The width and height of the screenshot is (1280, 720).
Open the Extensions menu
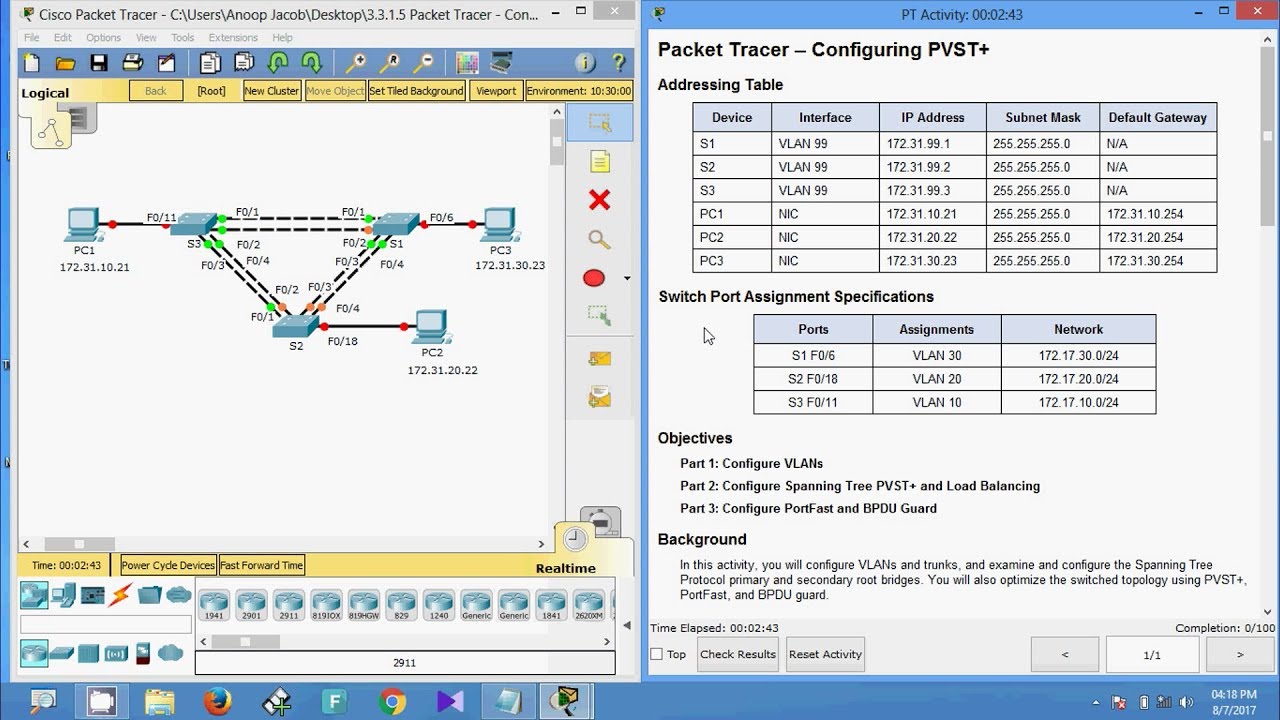233,38
